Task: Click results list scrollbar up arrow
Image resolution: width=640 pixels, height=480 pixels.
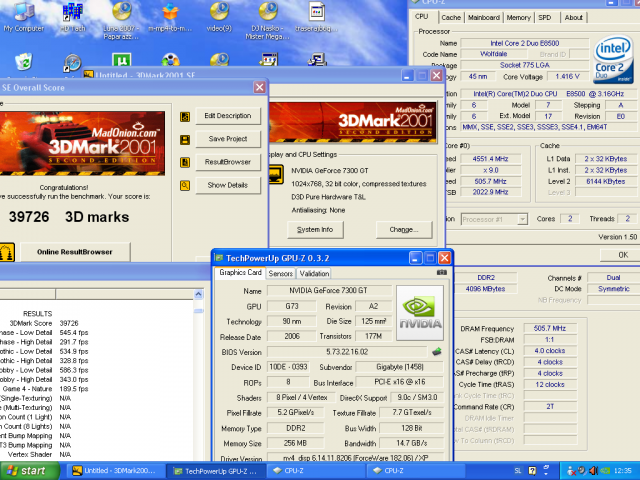Action: coord(198,294)
